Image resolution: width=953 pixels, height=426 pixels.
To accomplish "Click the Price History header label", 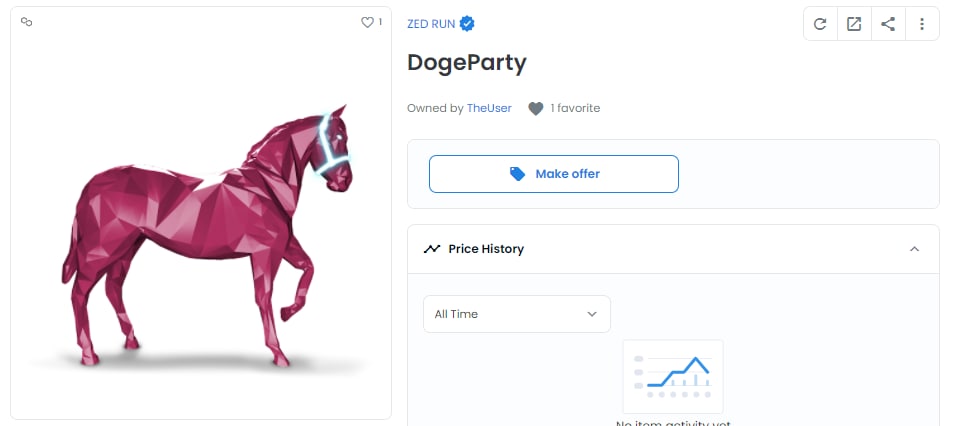I will pyautogui.click(x=486, y=249).
